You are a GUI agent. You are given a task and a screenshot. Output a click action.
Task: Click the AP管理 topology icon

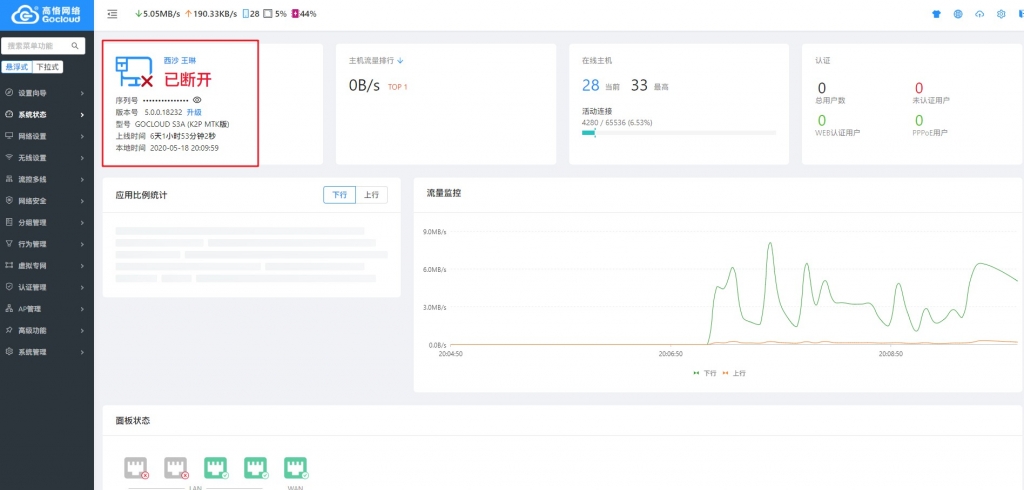click(8, 308)
